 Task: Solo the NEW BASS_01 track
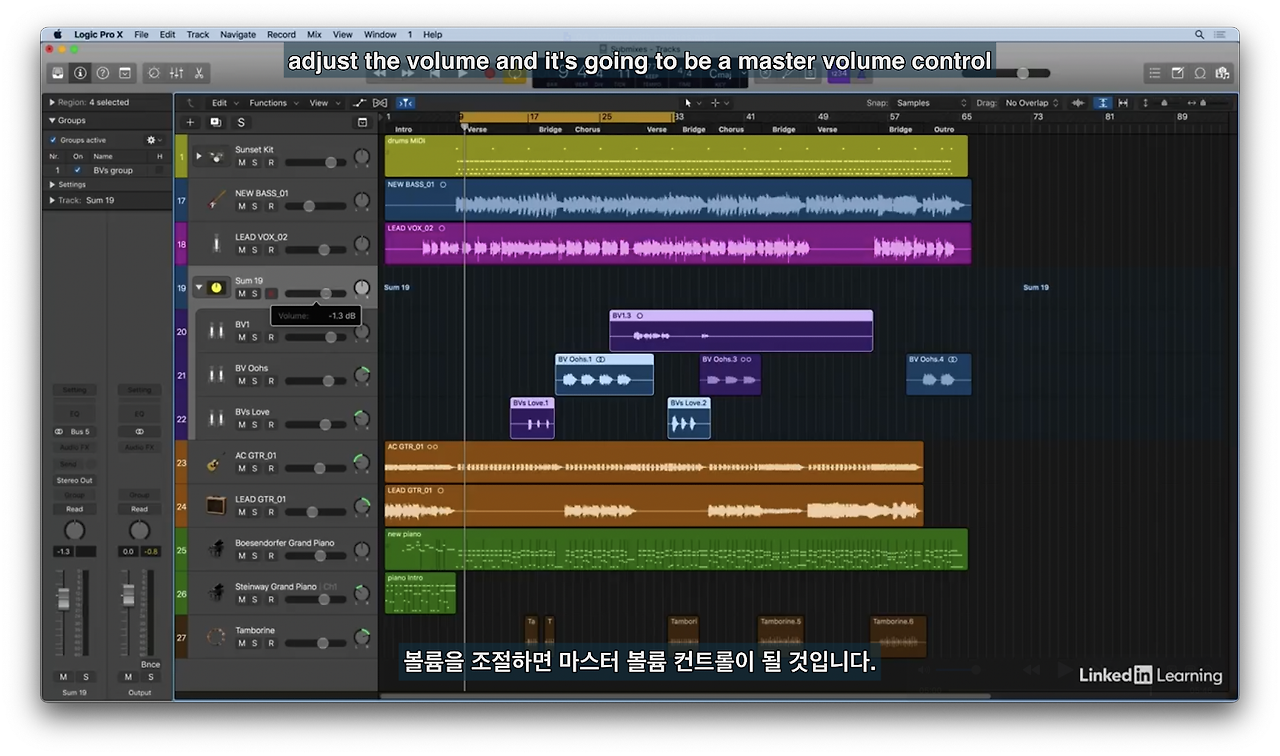(x=255, y=206)
